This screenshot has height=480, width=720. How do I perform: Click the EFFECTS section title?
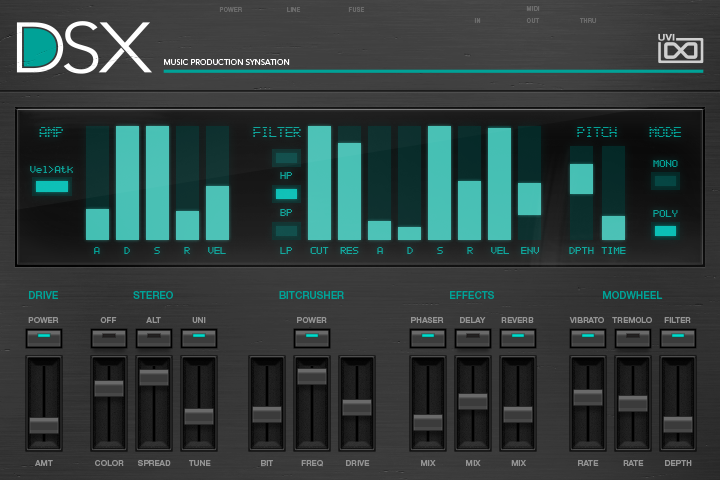(x=472, y=295)
